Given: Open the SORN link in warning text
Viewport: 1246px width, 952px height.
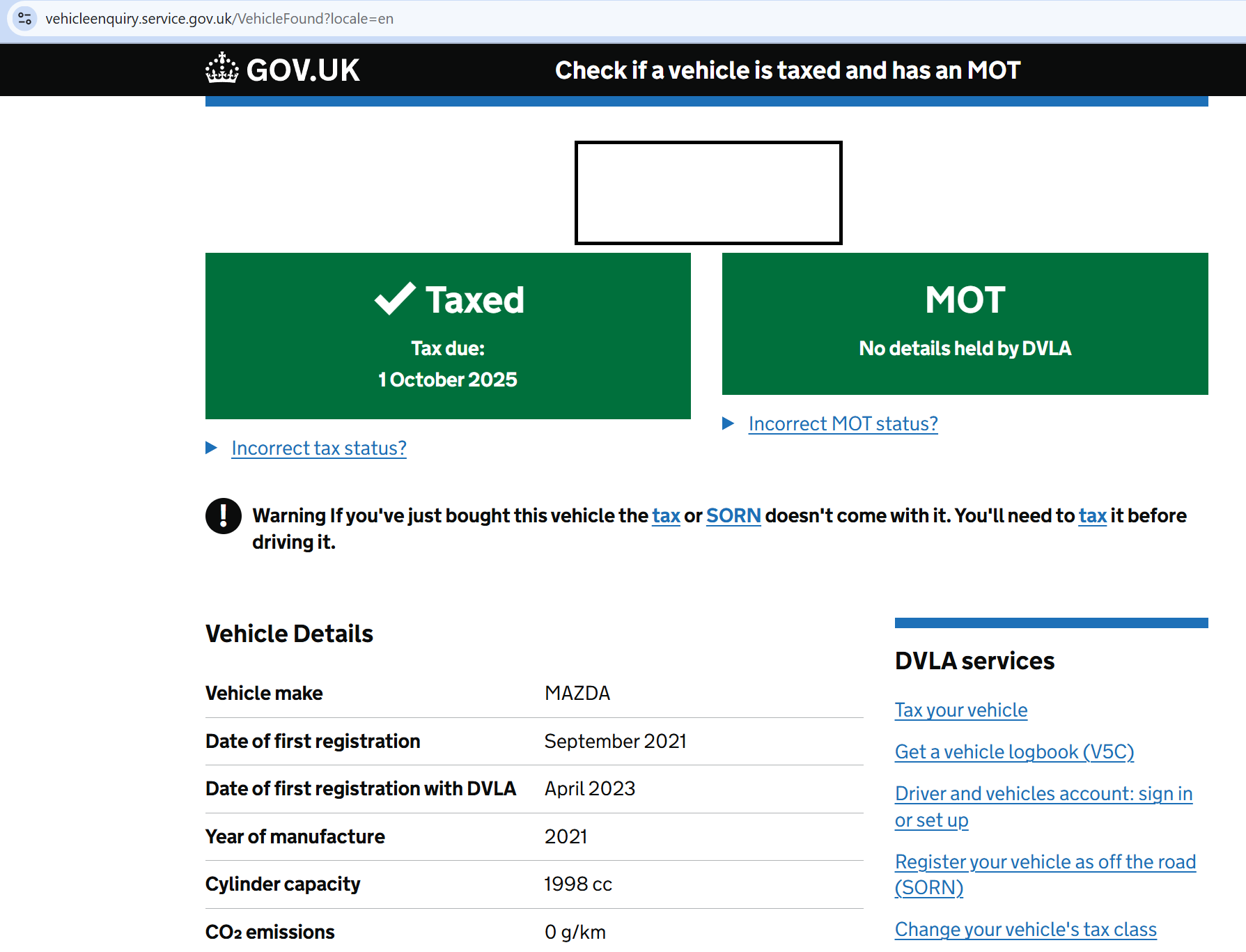Looking at the screenshot, I should [733, 516].
